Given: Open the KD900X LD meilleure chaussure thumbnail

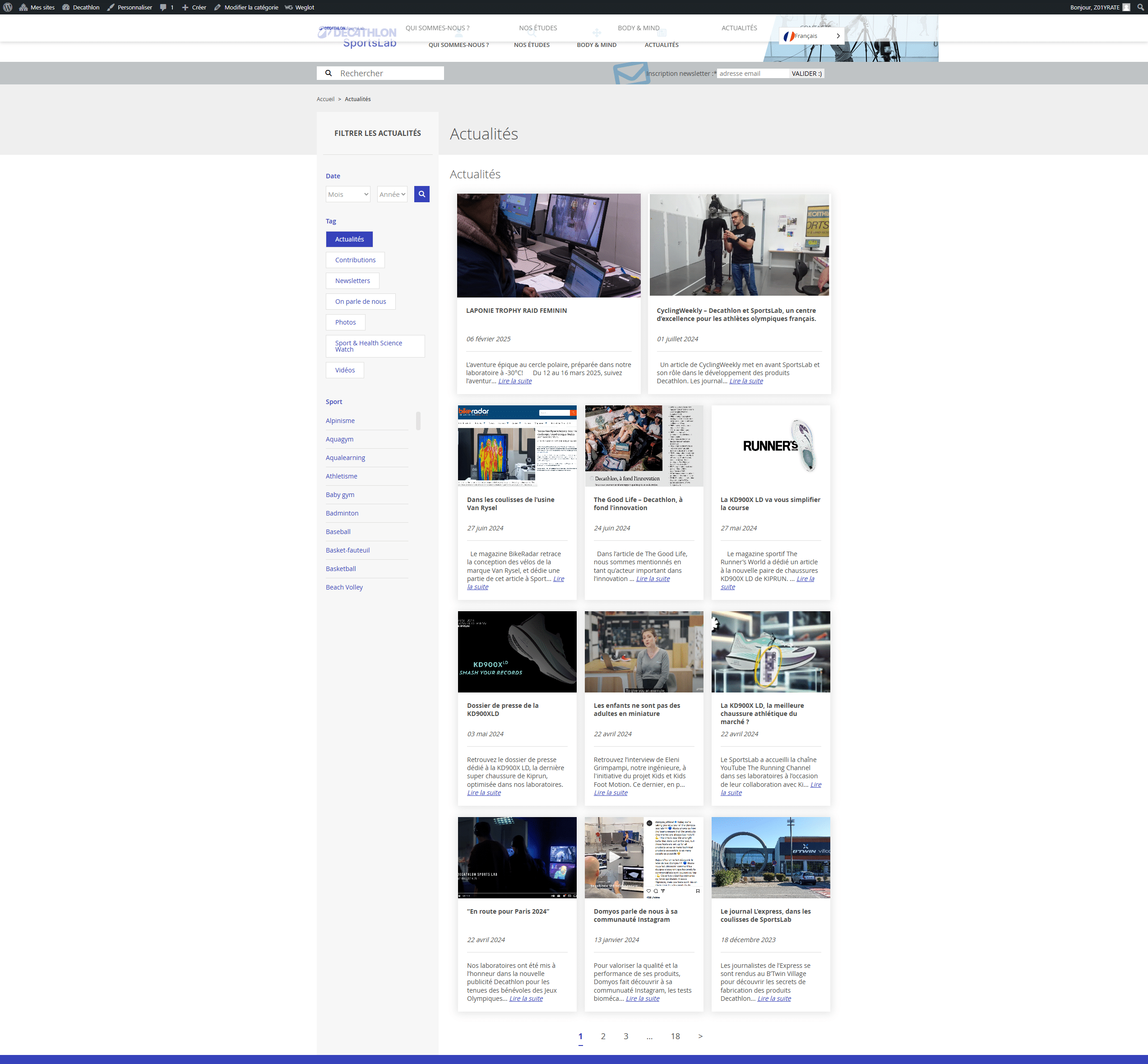Looking at the screenshot, I should [x=770, y=652].
